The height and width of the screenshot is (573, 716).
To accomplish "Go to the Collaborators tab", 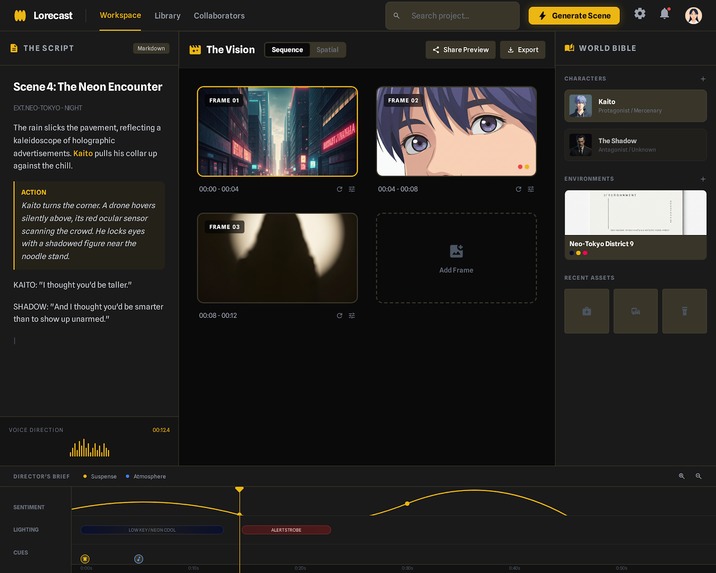I will click(x=219, y=16).
